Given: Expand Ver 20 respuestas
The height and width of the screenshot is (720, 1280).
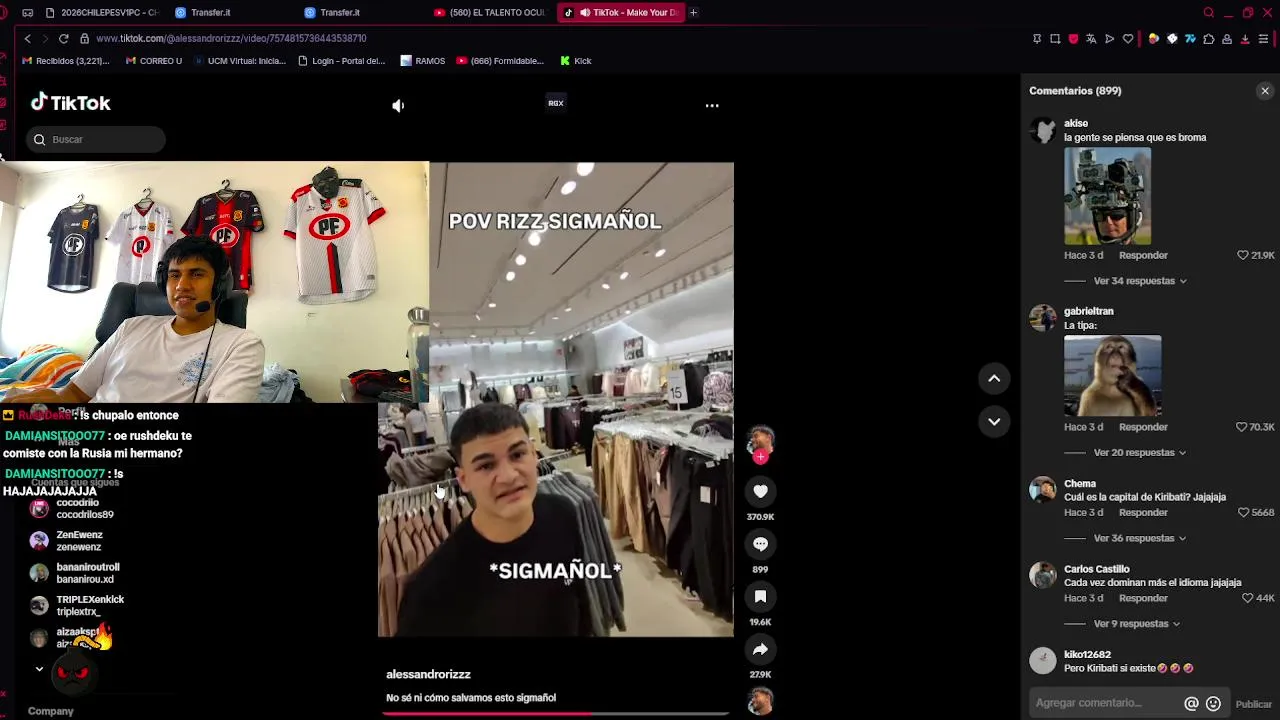Looking at the screenshot, I should point(1140,452).
